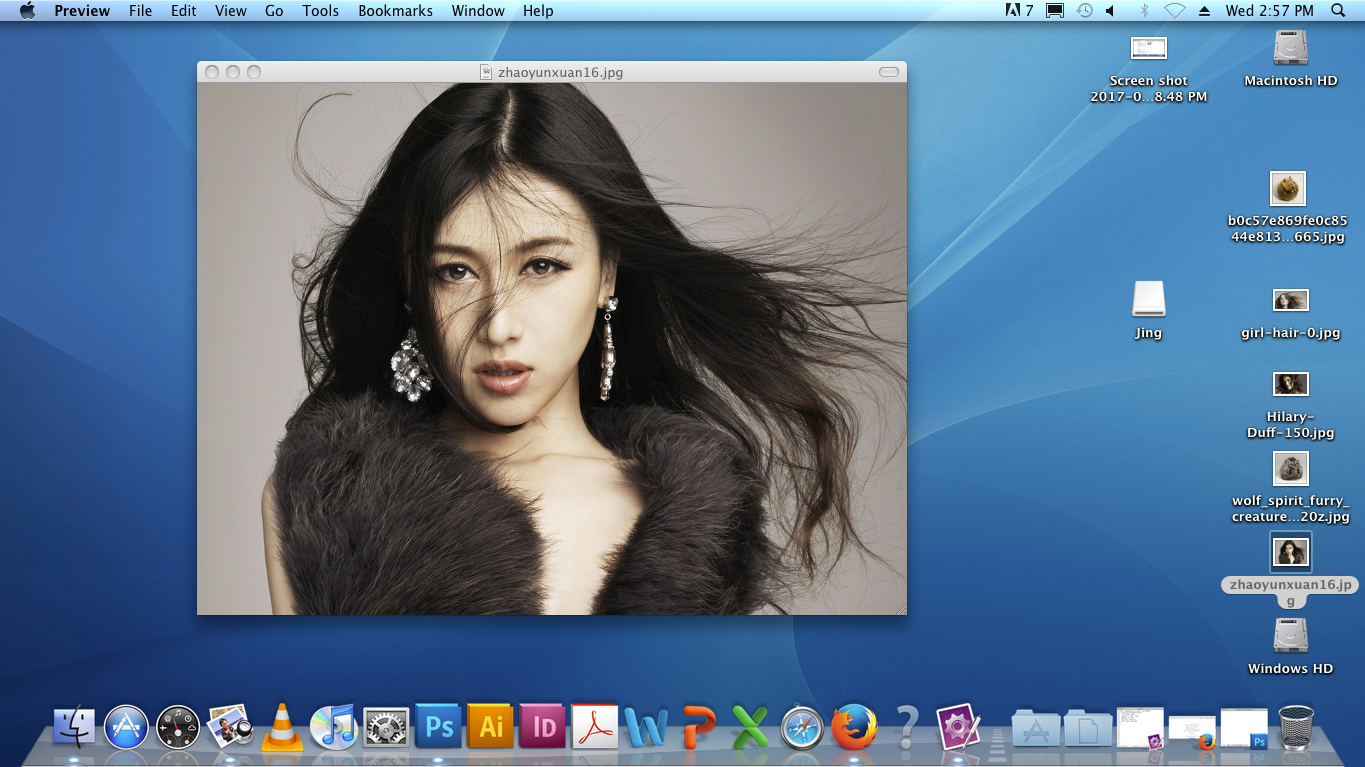The width and height of the screenshot is (1365, 767).
Task: Open the File menu
Action: tap(141, 11)
